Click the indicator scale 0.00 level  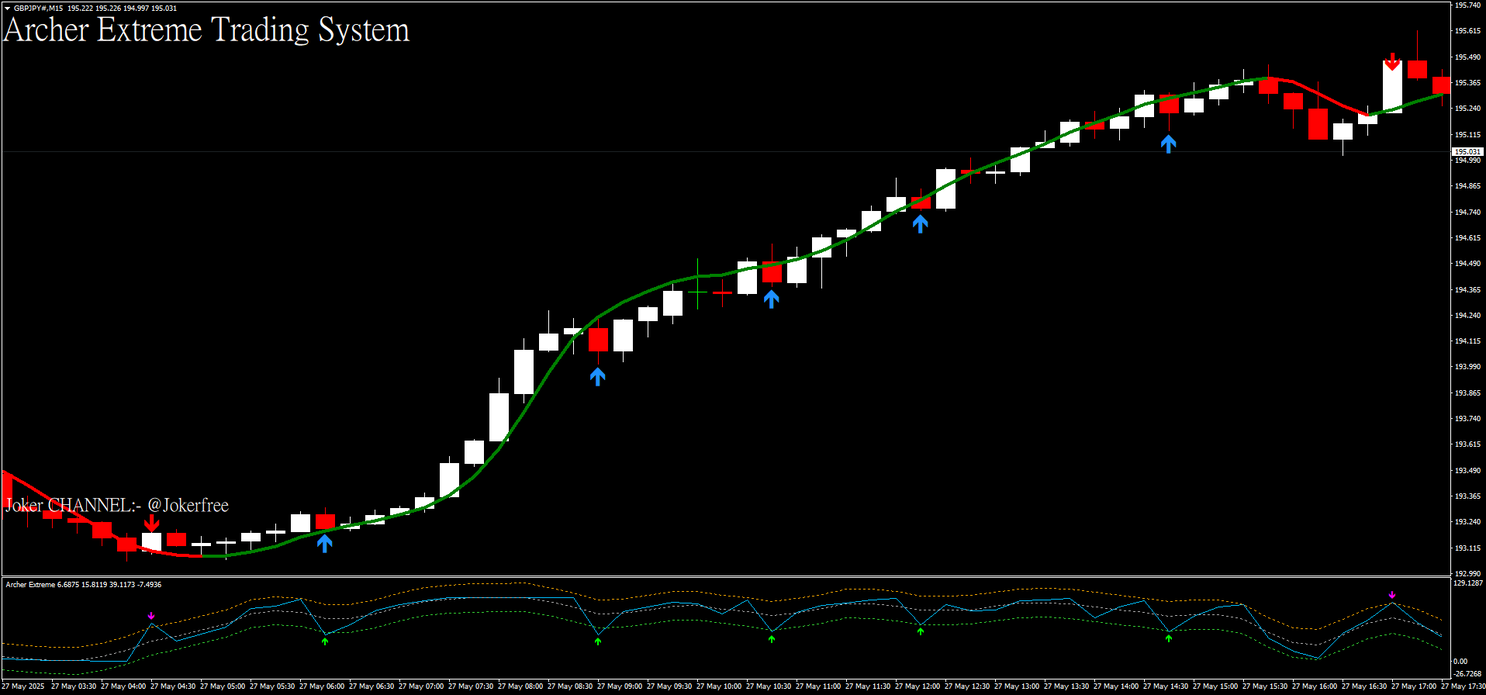point(1461,661)
